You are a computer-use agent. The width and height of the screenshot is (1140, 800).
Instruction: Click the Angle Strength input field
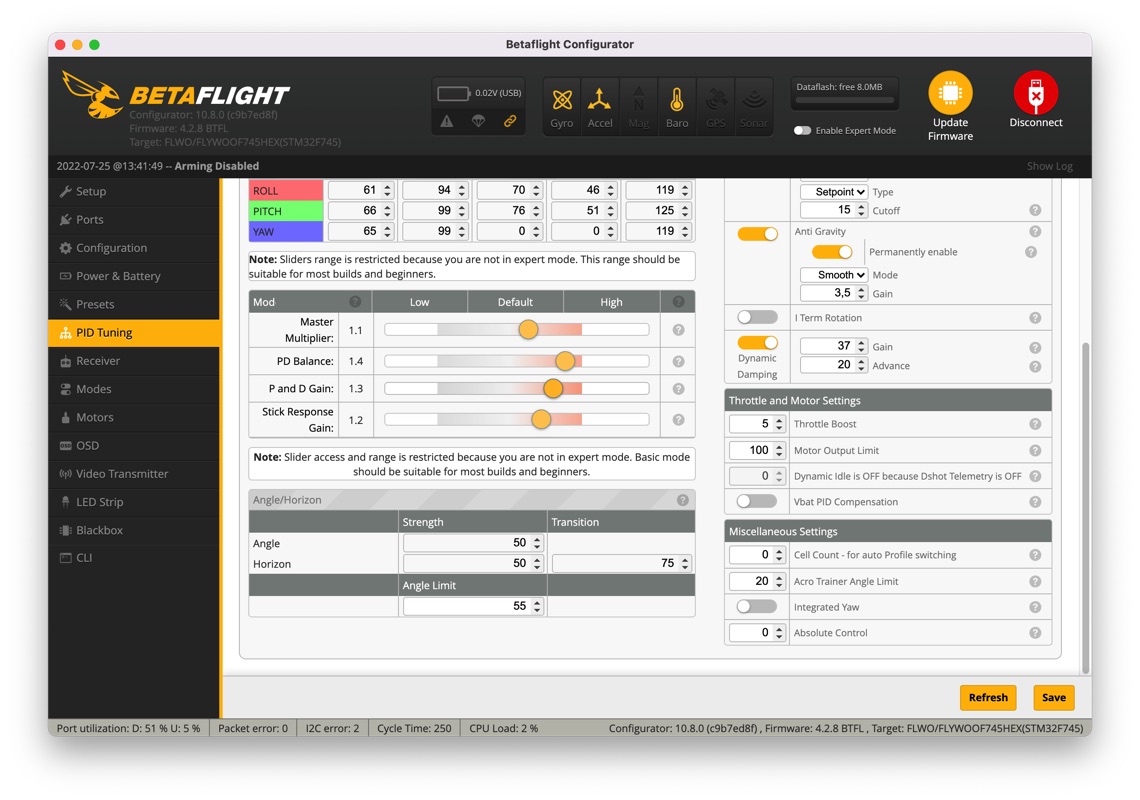[473, 543]
